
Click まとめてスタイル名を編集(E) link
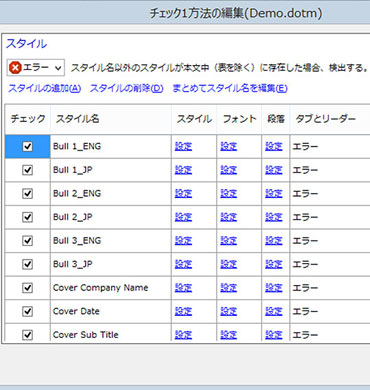point(230,88)
